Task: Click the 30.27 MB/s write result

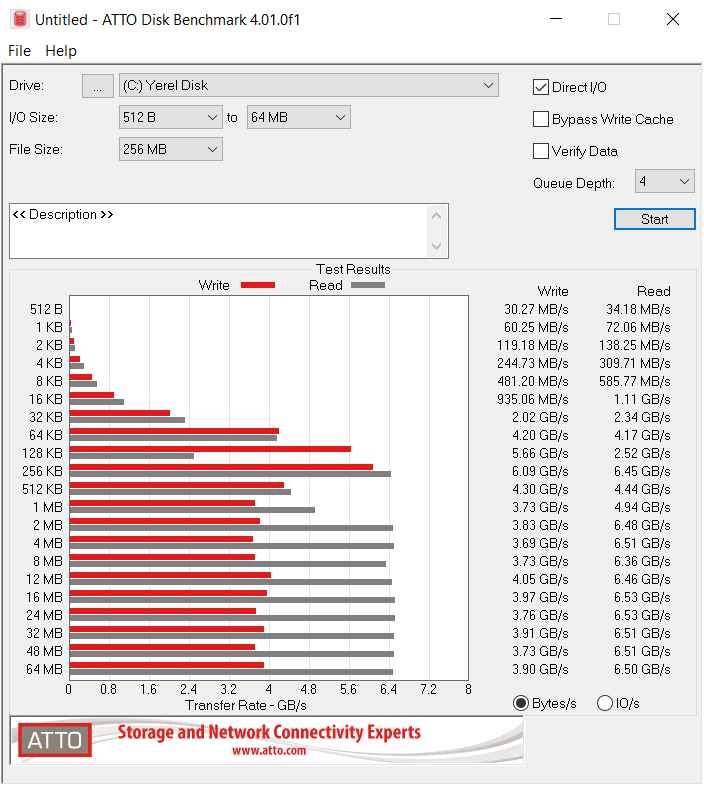Action: tap(536, 309)
